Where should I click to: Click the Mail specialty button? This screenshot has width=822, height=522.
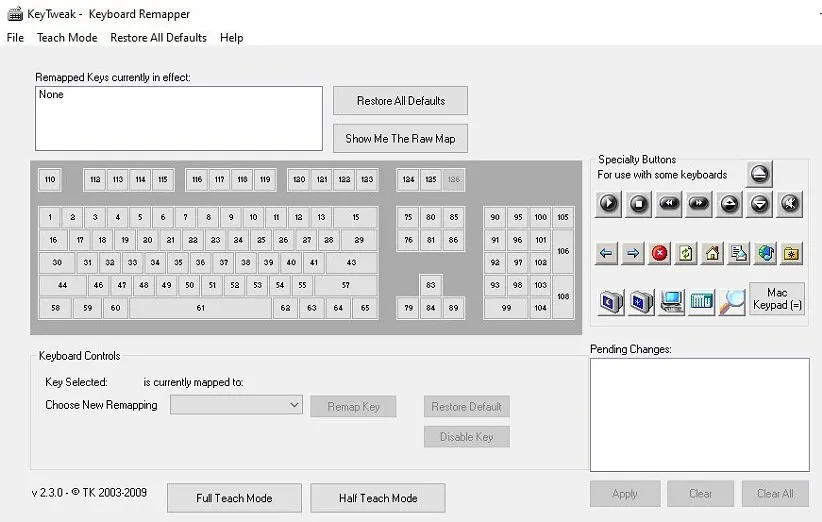click(x=739, y=254)
